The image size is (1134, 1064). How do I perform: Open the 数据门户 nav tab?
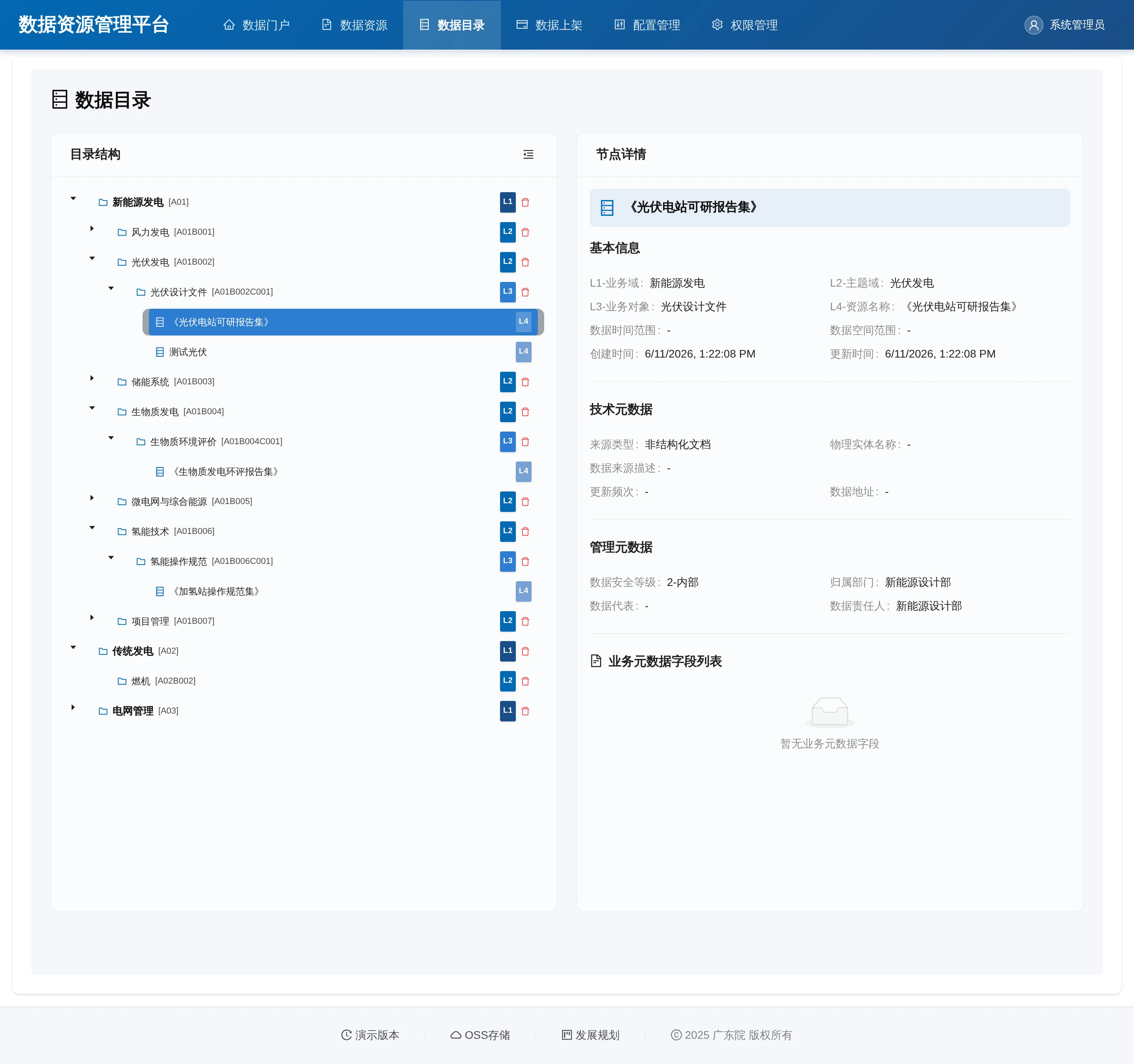pos(257,25)
